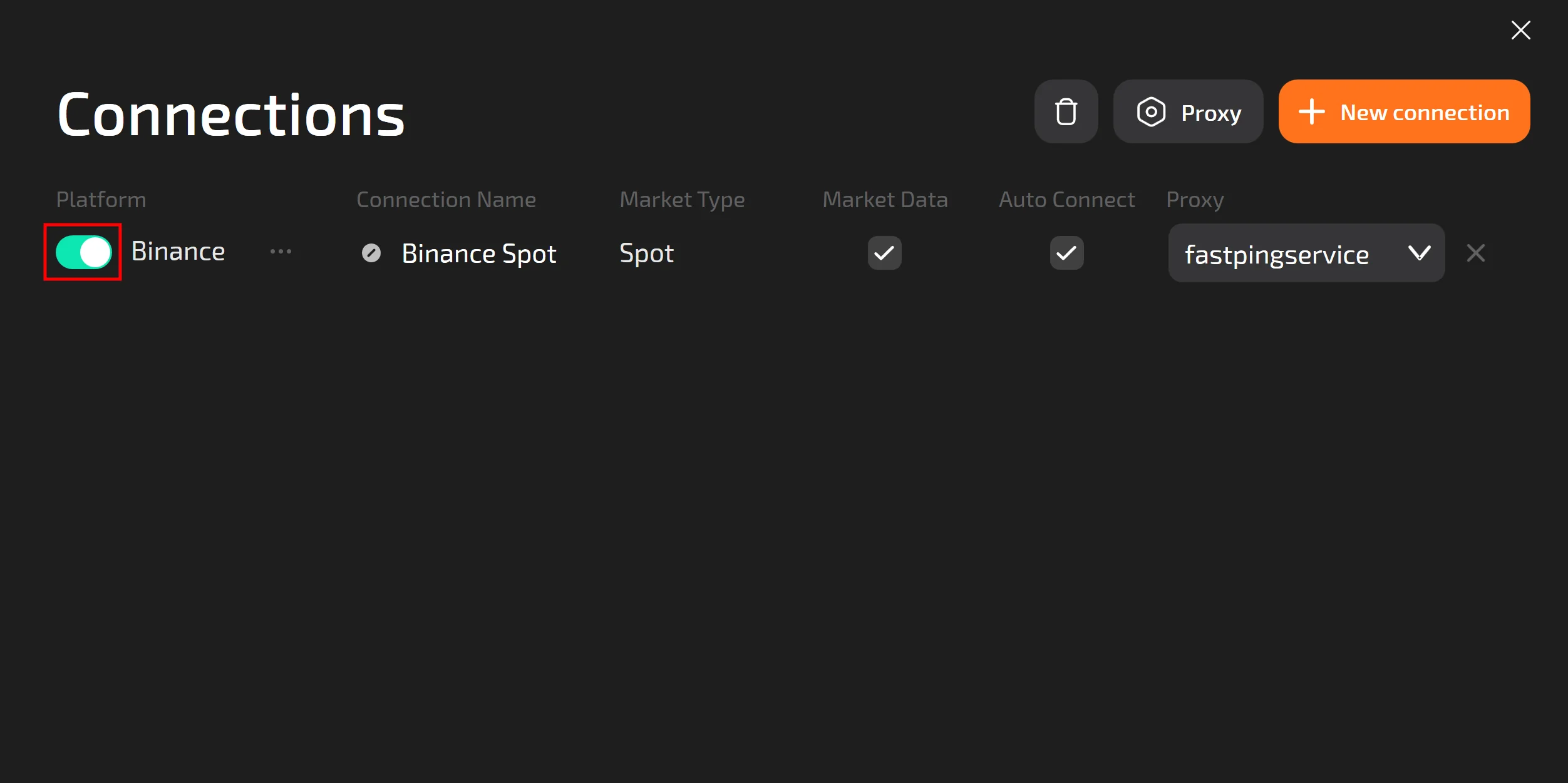Select the Binance Spot connection name
The height and width of the screenshot is (783, 1568).
click(x=479, y=253)
